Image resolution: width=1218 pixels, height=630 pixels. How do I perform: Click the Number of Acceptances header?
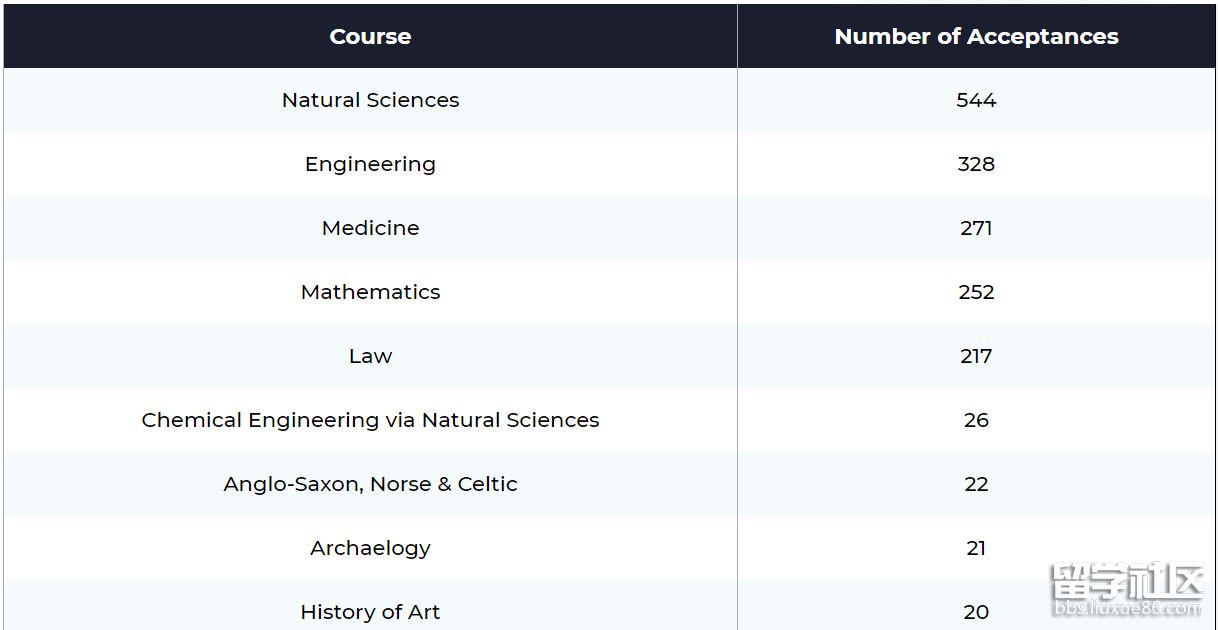click(976, 37)
